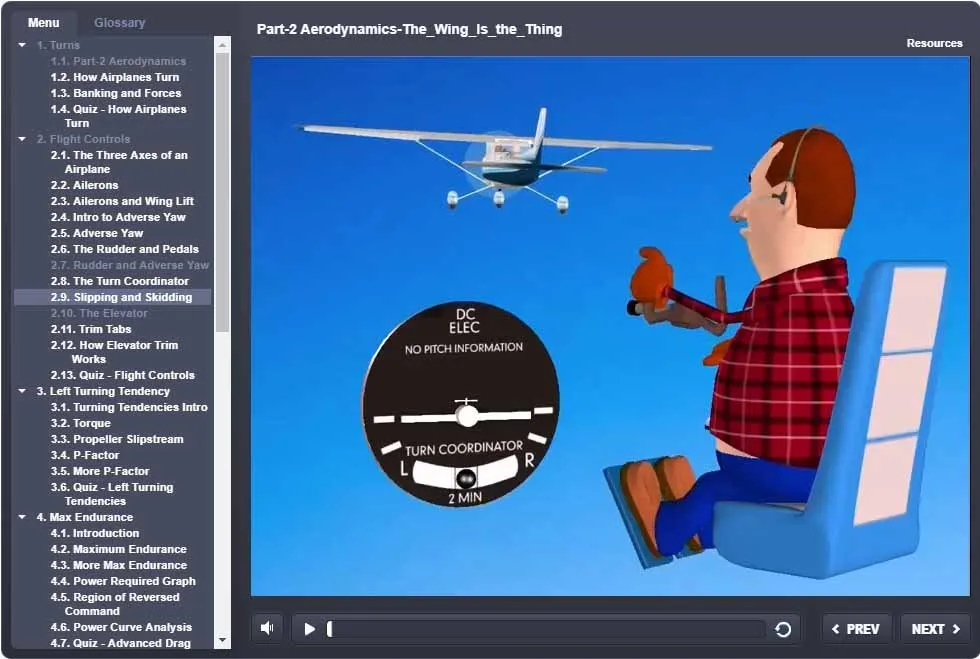
Task: Play the Slipping and Skidding slide
Action: point(309,629)
